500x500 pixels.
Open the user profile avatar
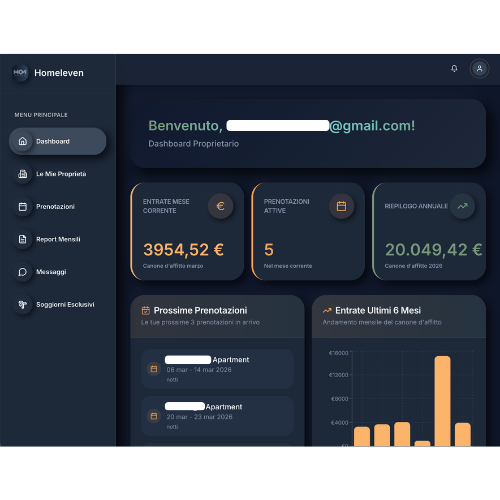click(479, 69)
